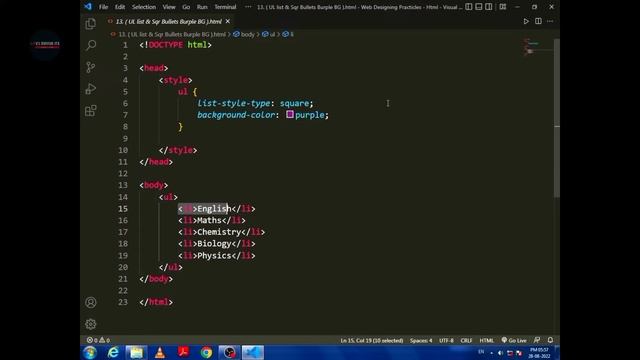
Task: Open the Extensions view
Action: pos(91,111)
